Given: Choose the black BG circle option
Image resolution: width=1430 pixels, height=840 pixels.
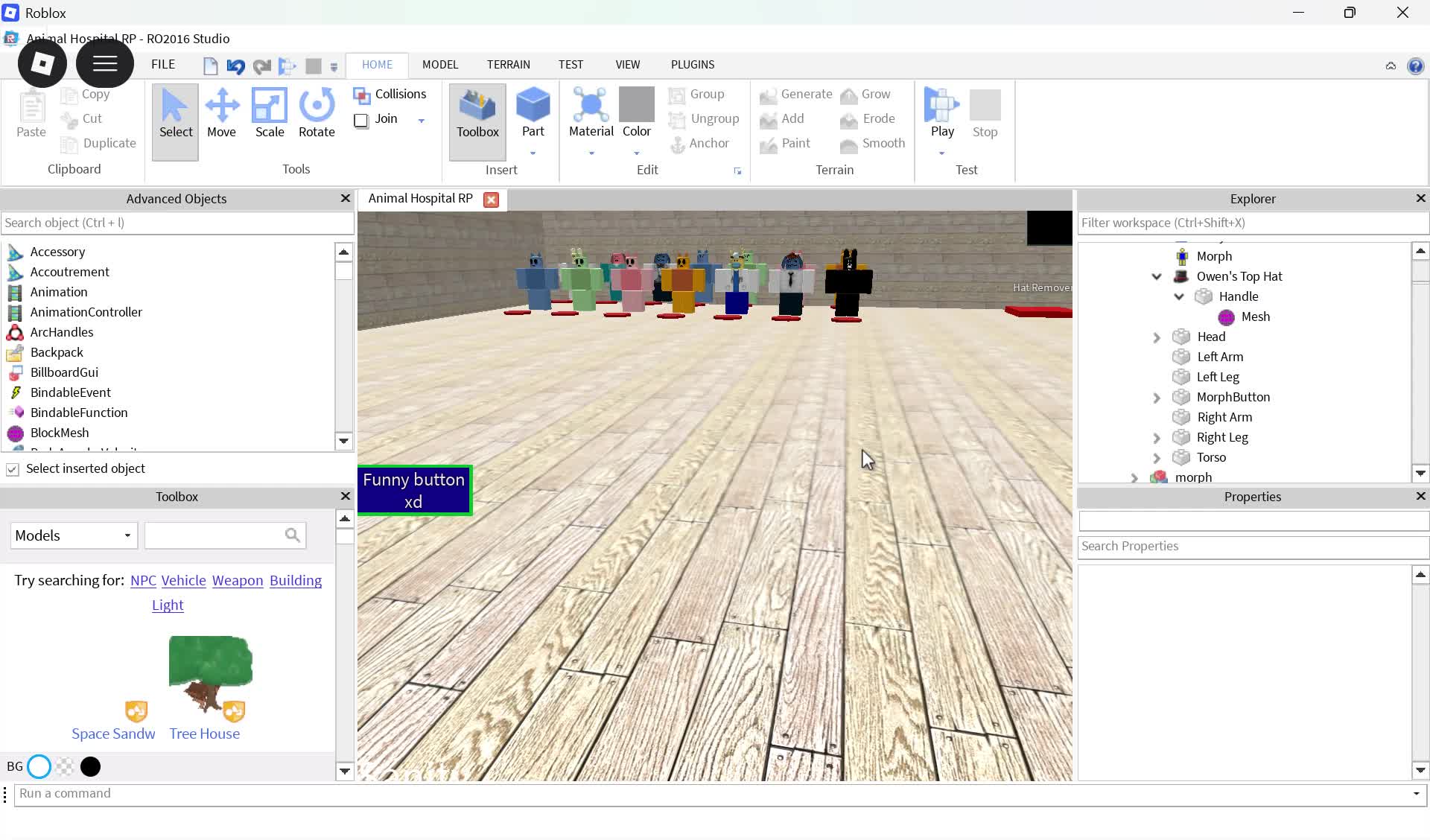Looking at the screenshot, I should (x=90, y=766).
